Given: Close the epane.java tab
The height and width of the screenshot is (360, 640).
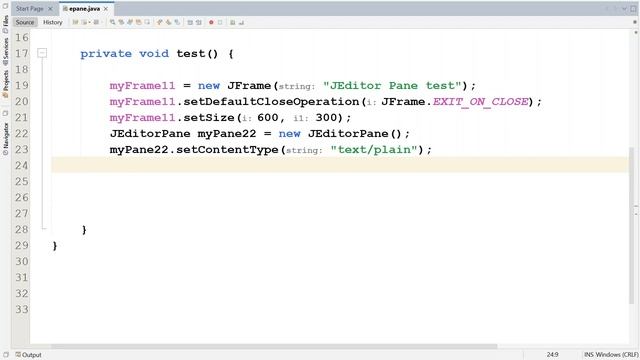Looking at the screenshot, I should (106, 9).
